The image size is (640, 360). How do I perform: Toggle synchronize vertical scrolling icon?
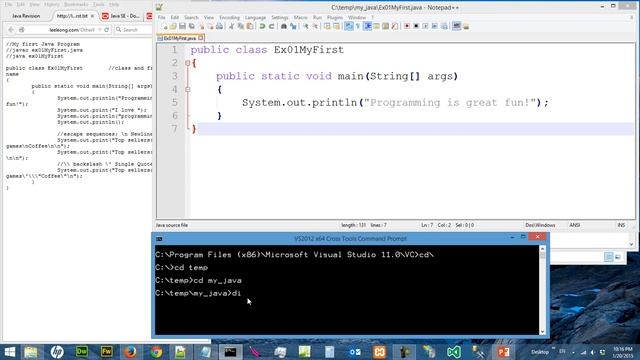point(327,26)
